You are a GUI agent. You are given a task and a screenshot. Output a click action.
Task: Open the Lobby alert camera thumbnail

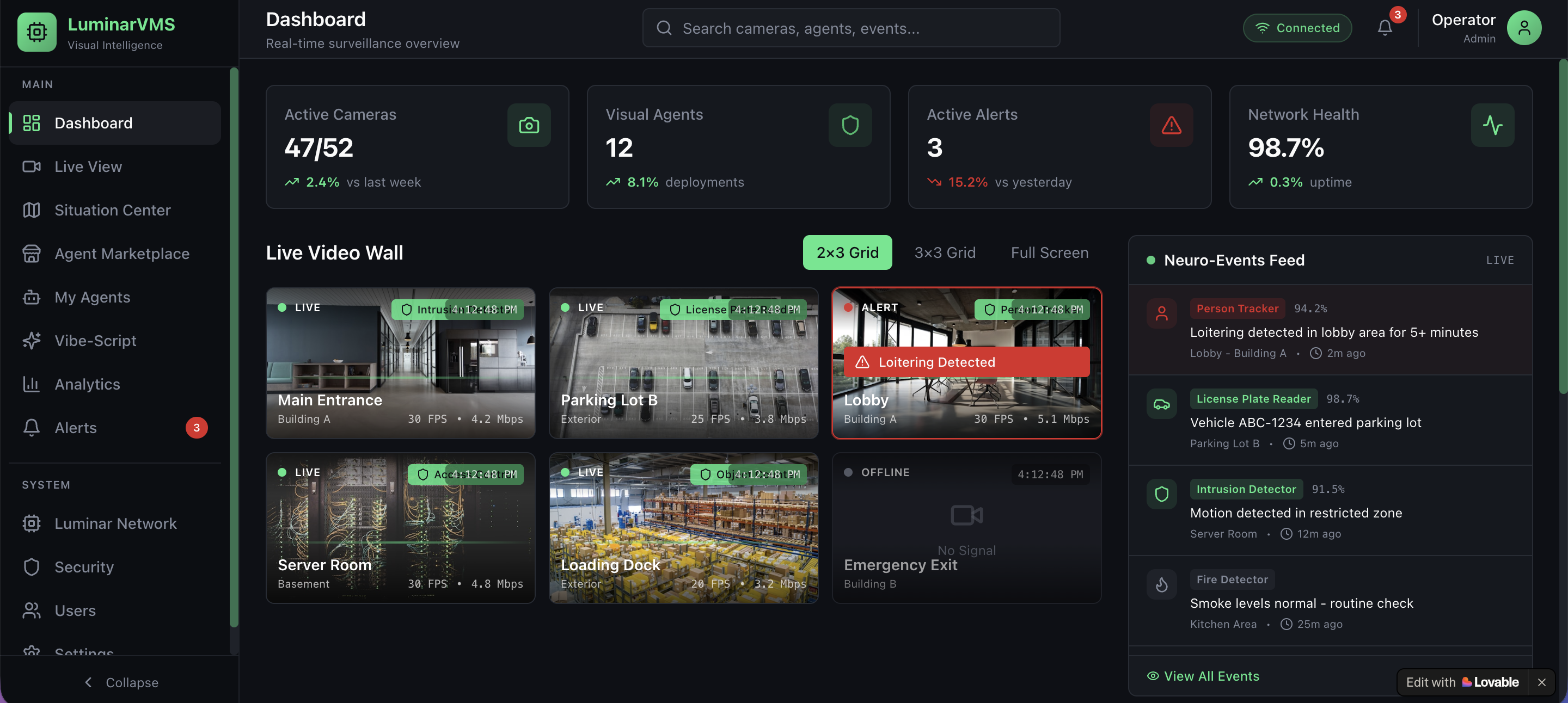click(x=966, y=389)
